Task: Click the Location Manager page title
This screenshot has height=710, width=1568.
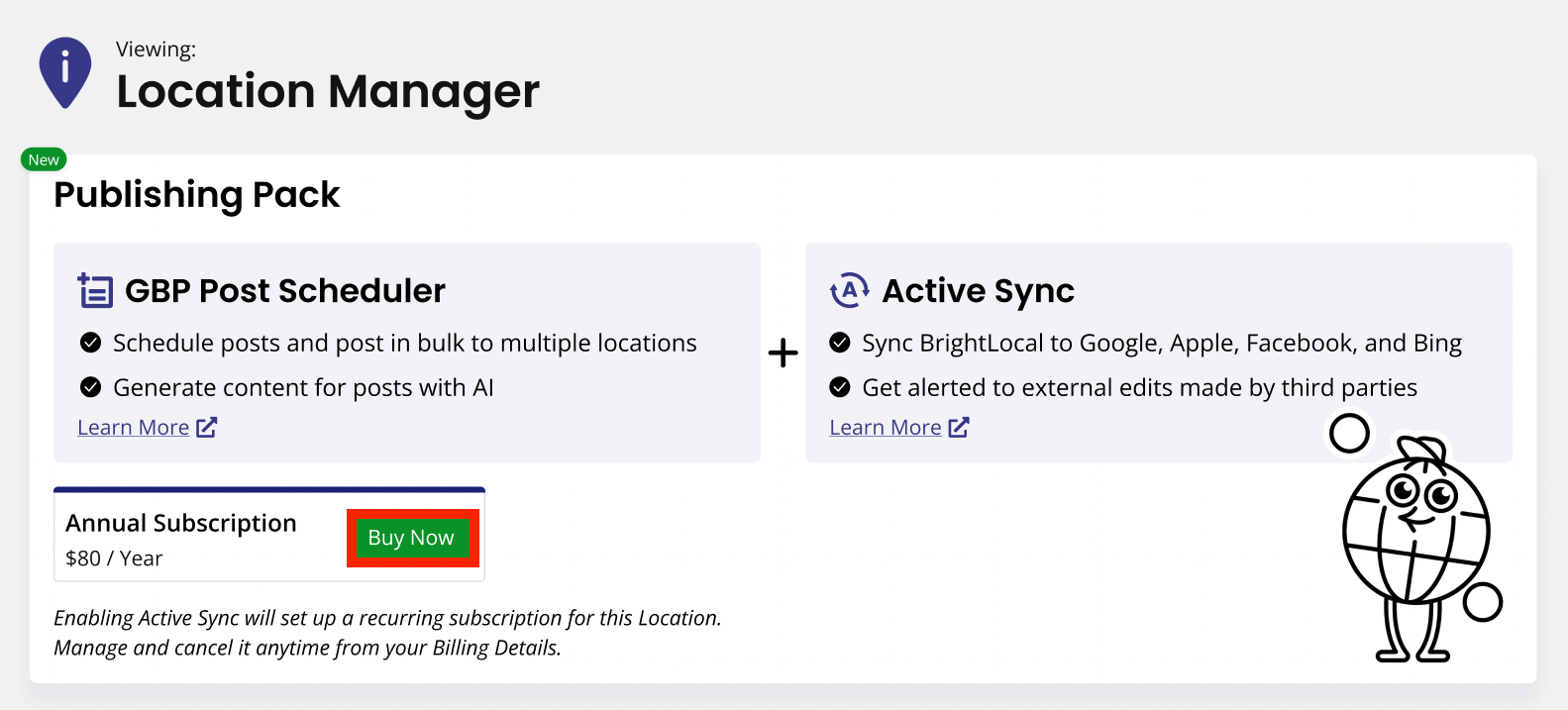Action: click(x=328, y=92)
